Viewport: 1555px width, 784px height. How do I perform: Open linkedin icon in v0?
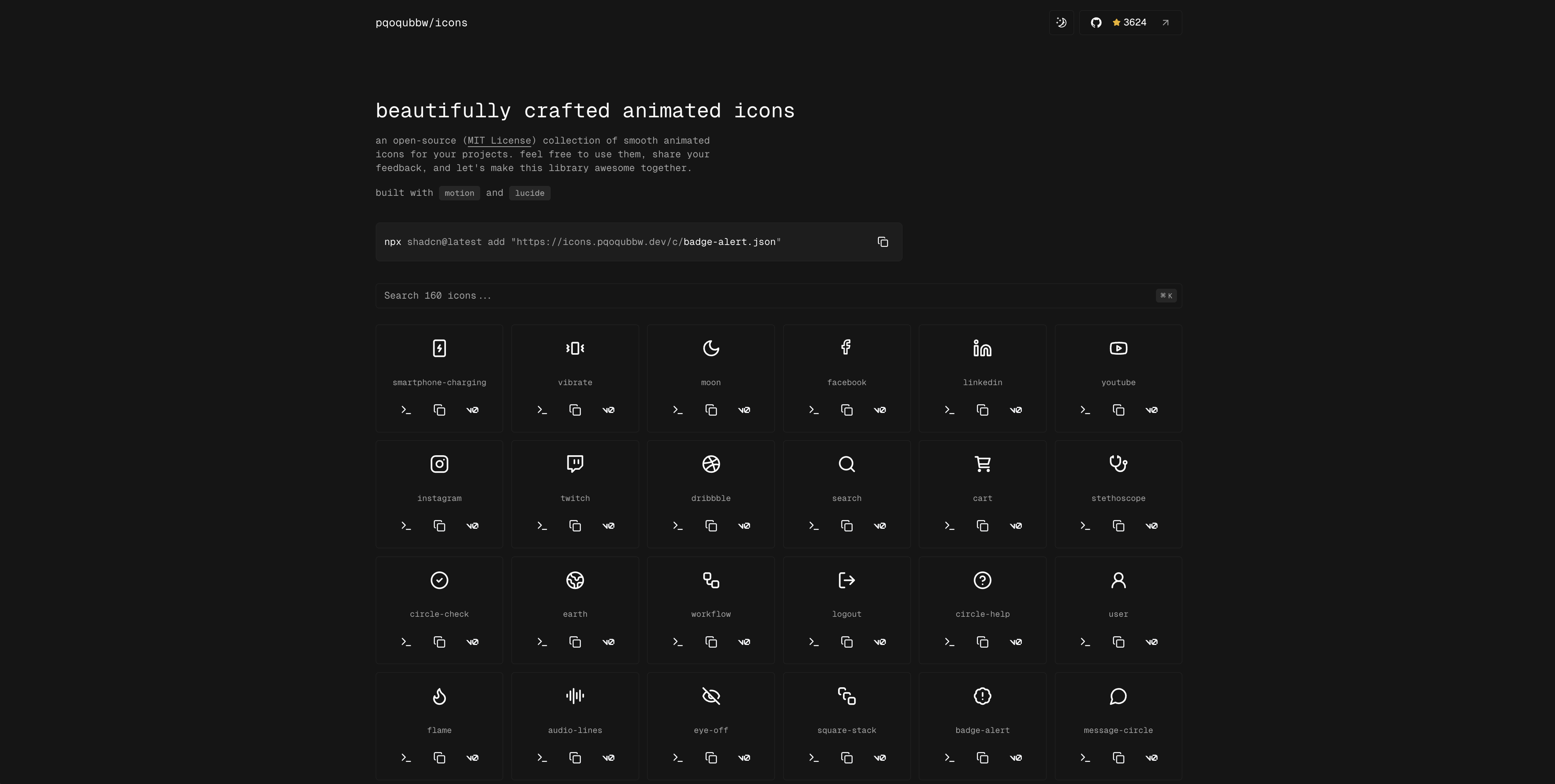click(1016, 410)
